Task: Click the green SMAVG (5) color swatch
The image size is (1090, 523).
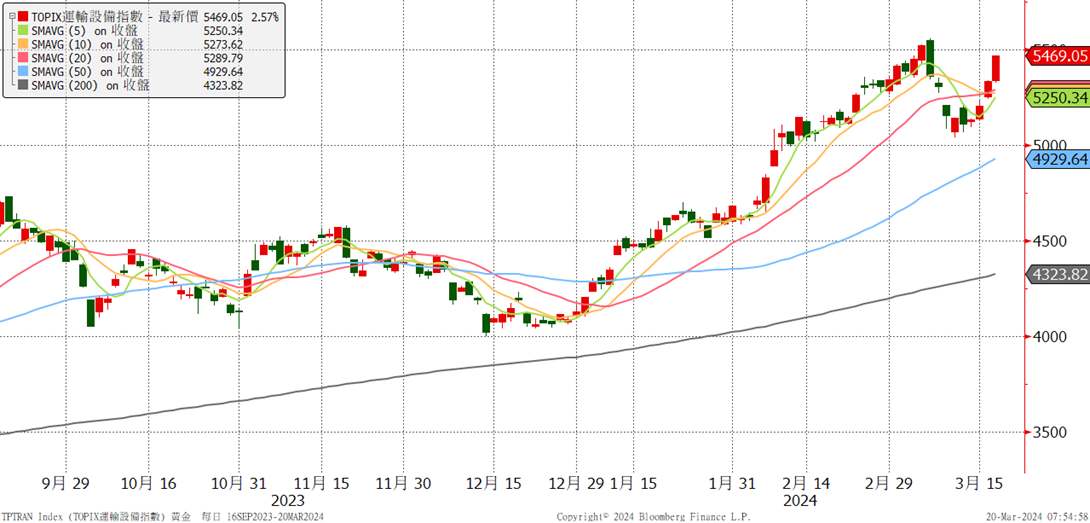Action: point(24,30)
